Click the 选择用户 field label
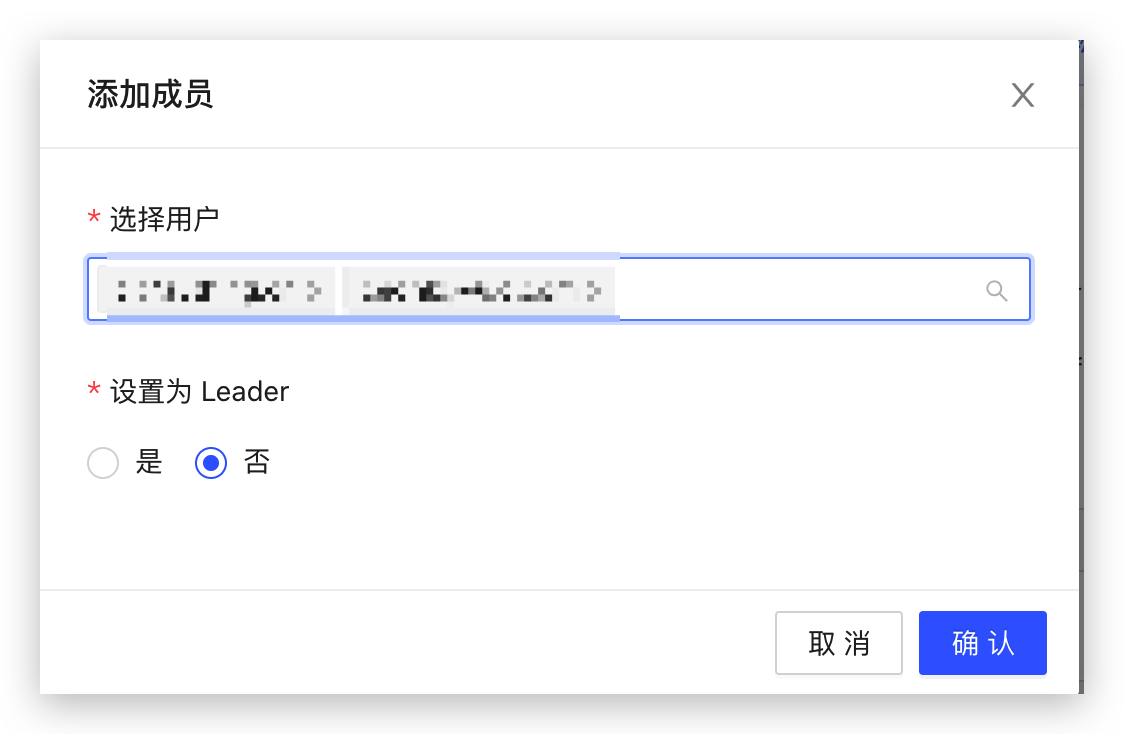Screen dimensions: 1124x734 pos(164,219)
